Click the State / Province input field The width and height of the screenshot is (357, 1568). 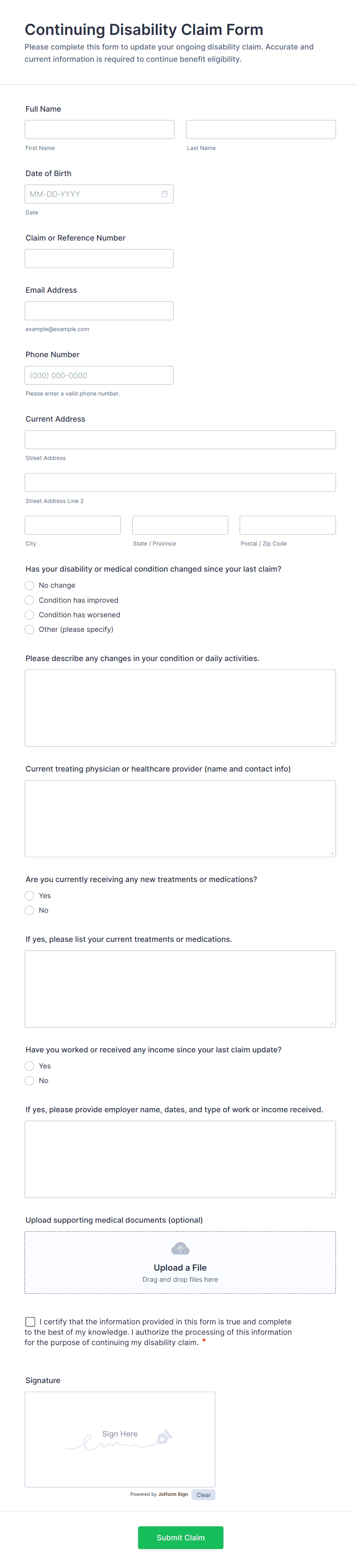(x=180, y=525)
